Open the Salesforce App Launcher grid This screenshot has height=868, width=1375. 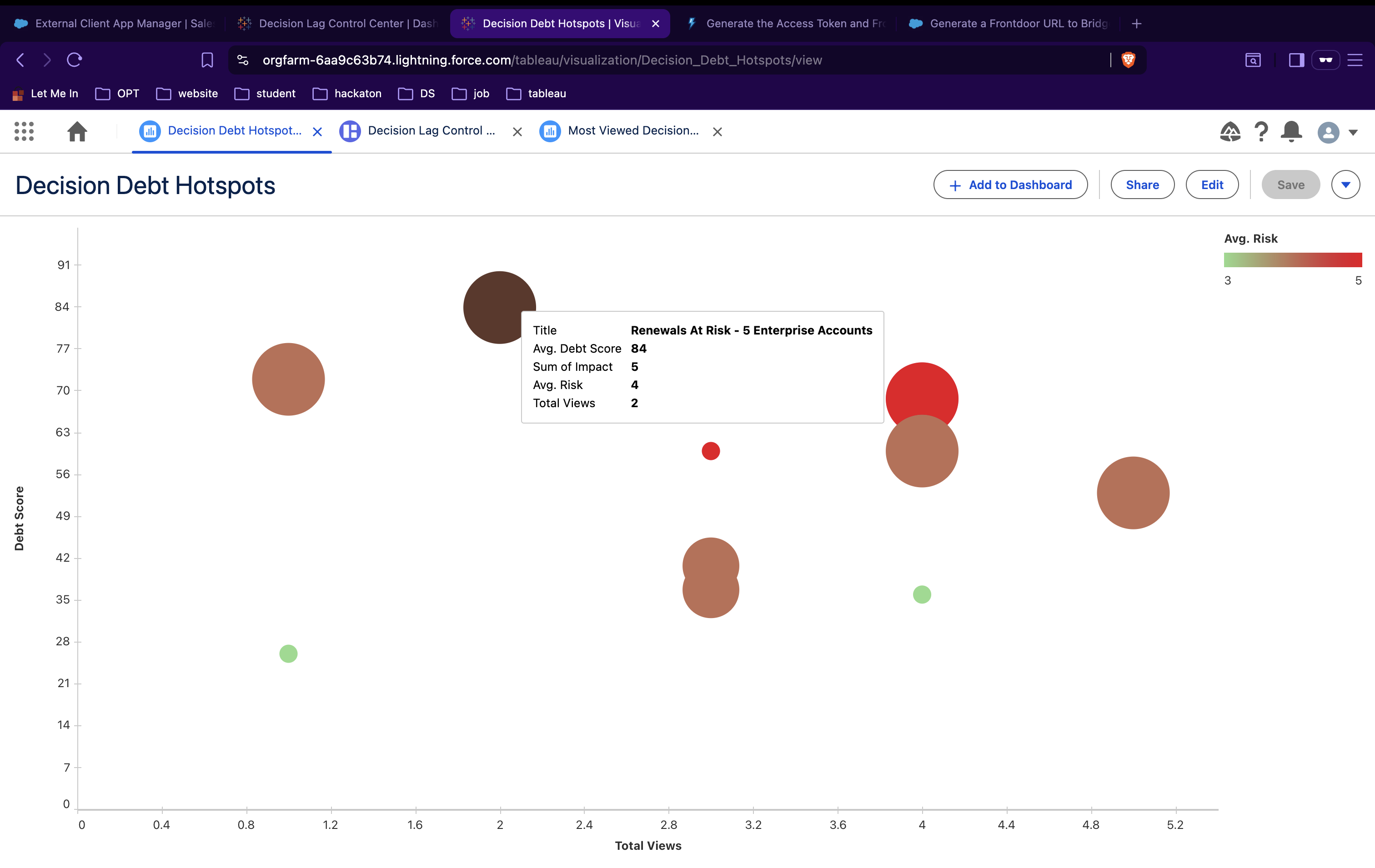[x=24, y=131]
